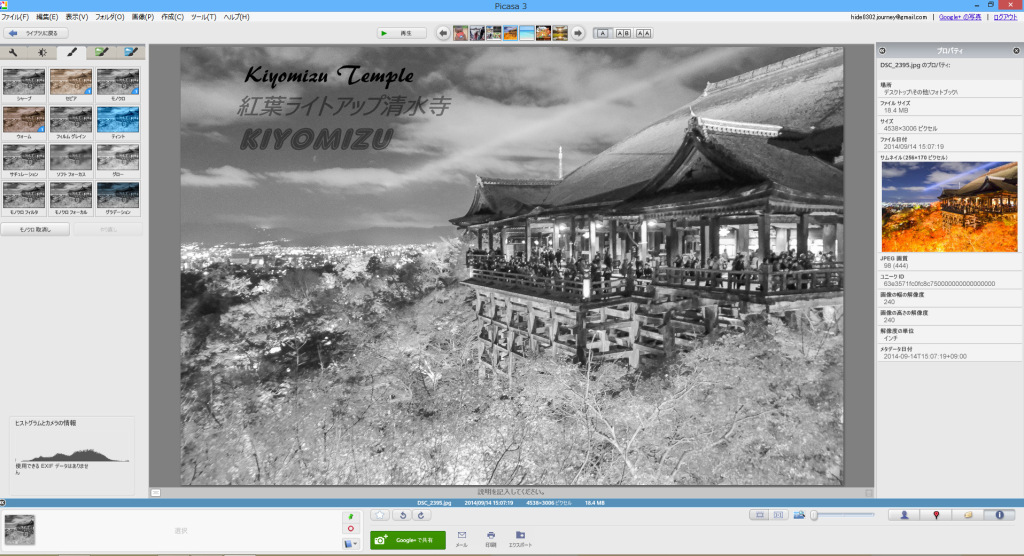Open the Picture (画像) menu

click(x=142, y=17)
